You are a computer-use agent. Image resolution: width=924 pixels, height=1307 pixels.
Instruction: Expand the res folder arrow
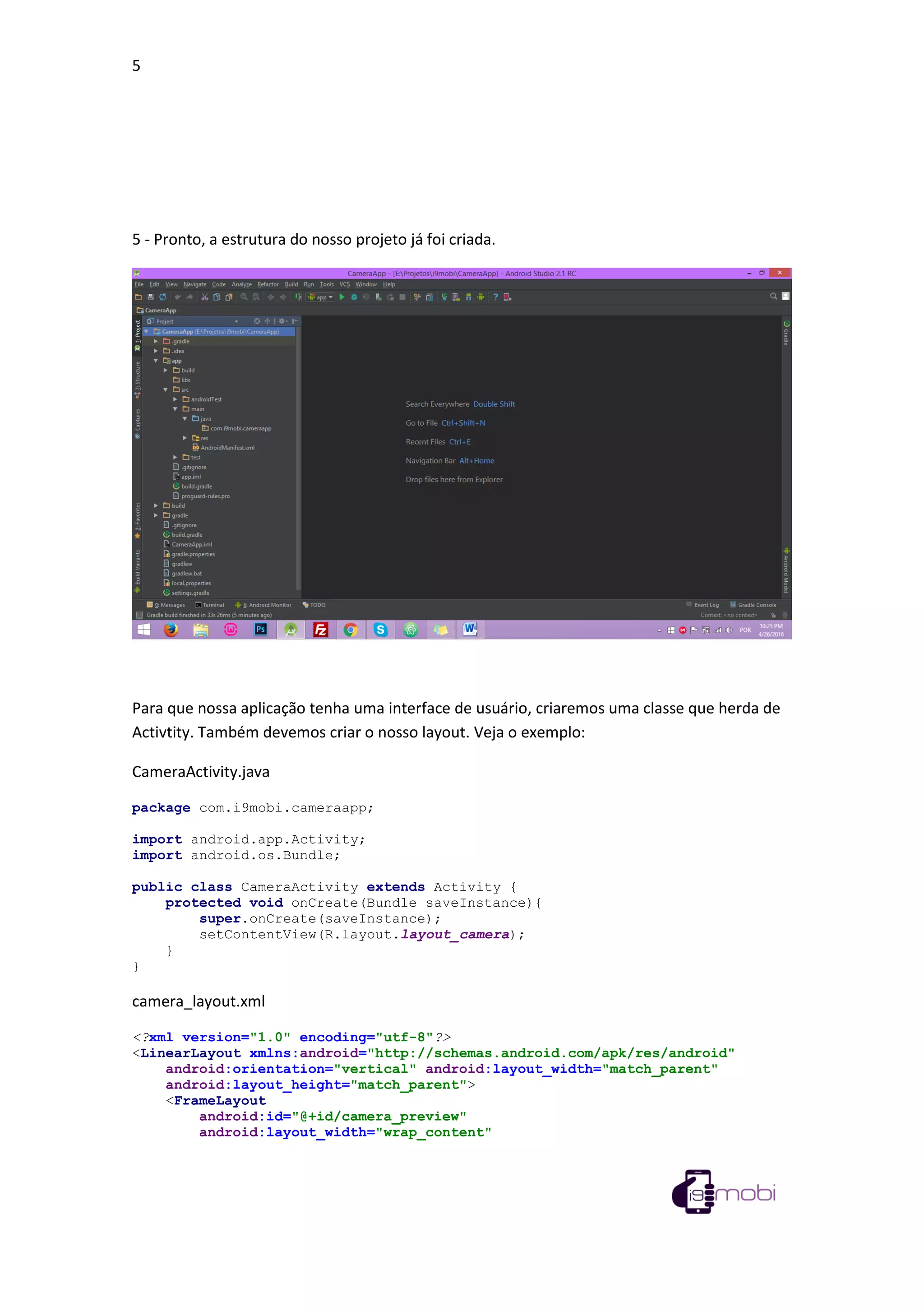185,438
